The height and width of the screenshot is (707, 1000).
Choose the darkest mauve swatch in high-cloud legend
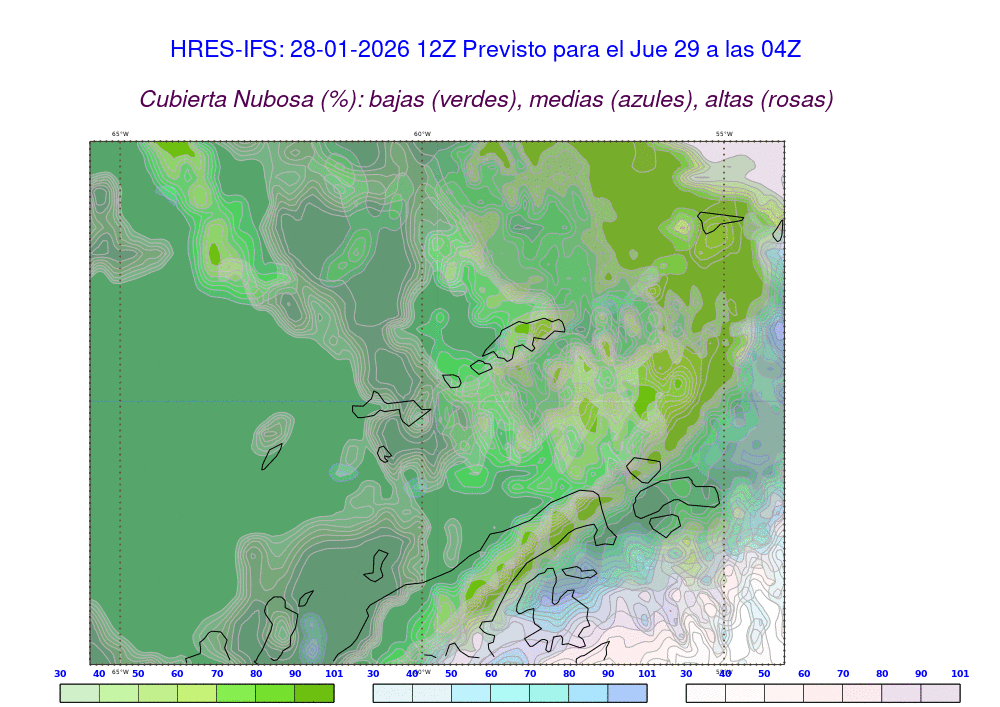(940, 693)
